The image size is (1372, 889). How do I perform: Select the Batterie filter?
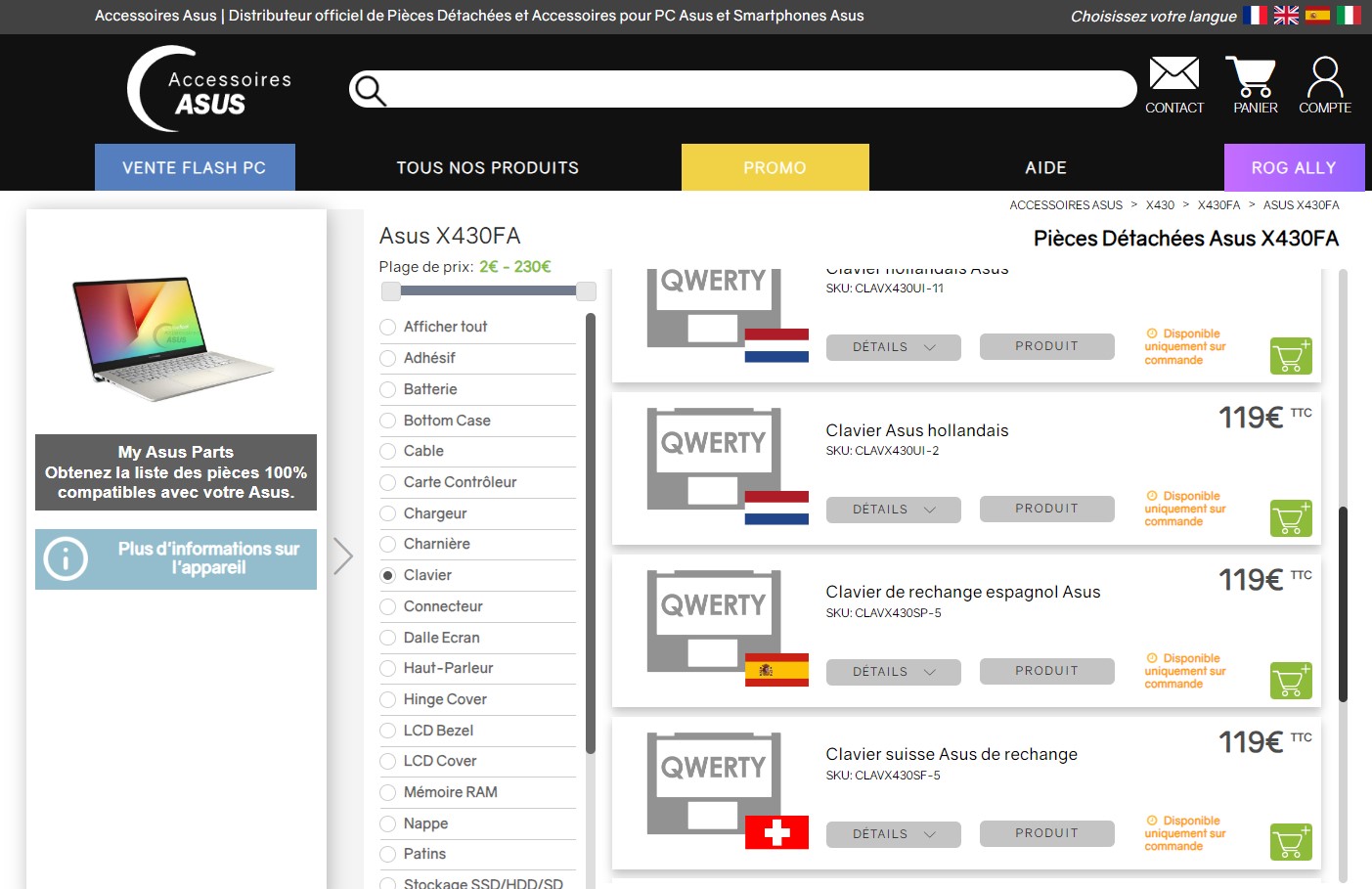tap(388, 389)
